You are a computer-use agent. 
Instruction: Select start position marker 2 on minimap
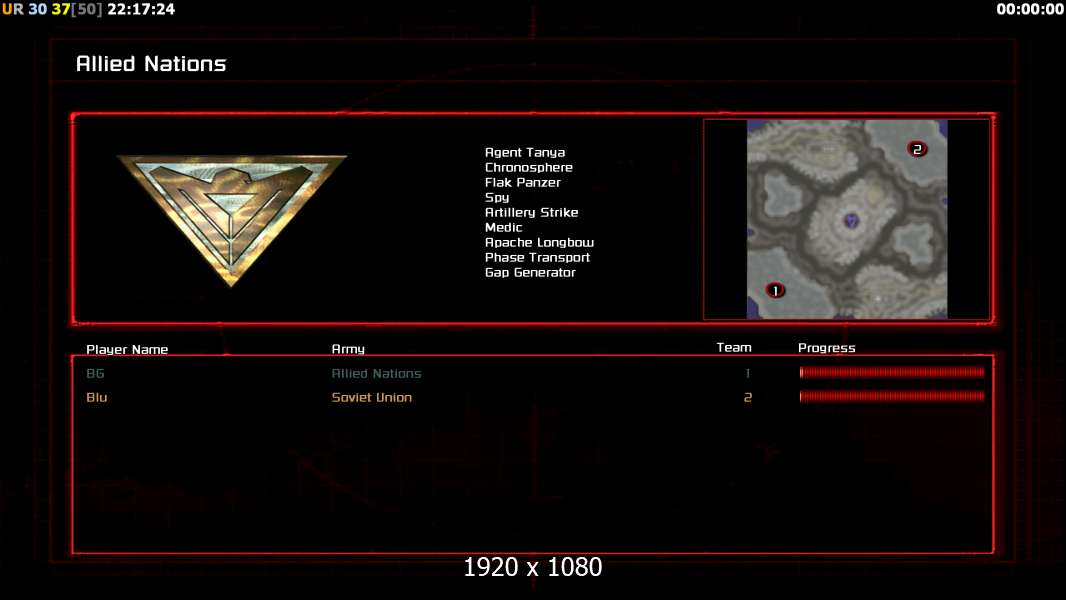point(917,149)
